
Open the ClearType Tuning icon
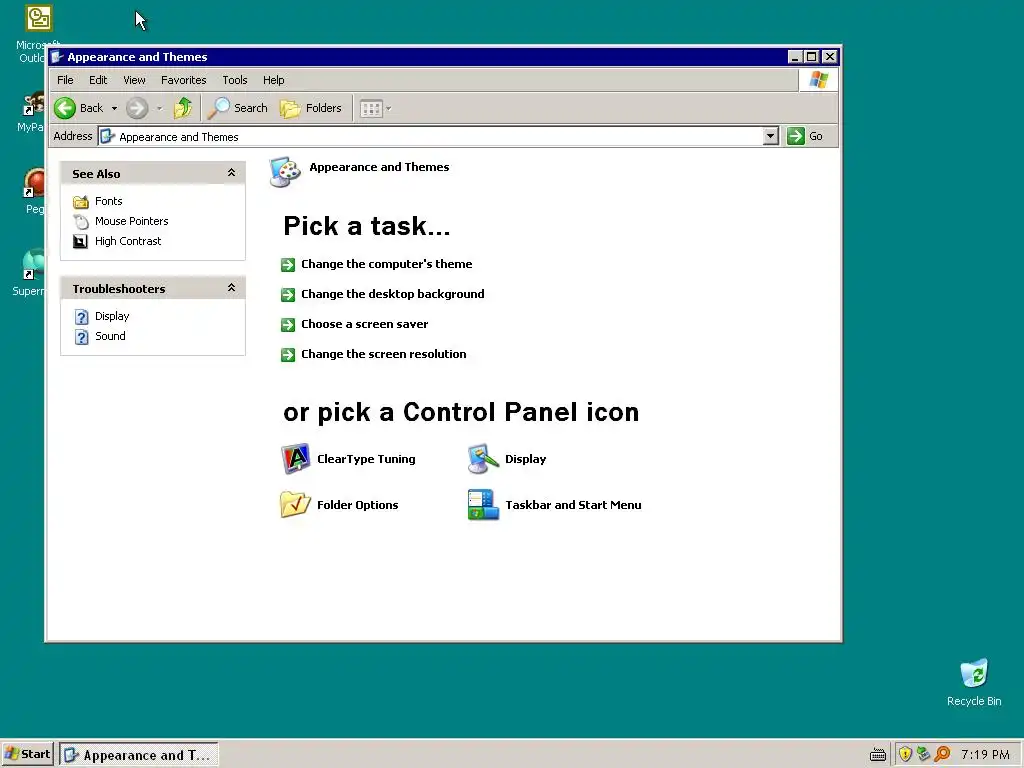click(x=295, y=458)
